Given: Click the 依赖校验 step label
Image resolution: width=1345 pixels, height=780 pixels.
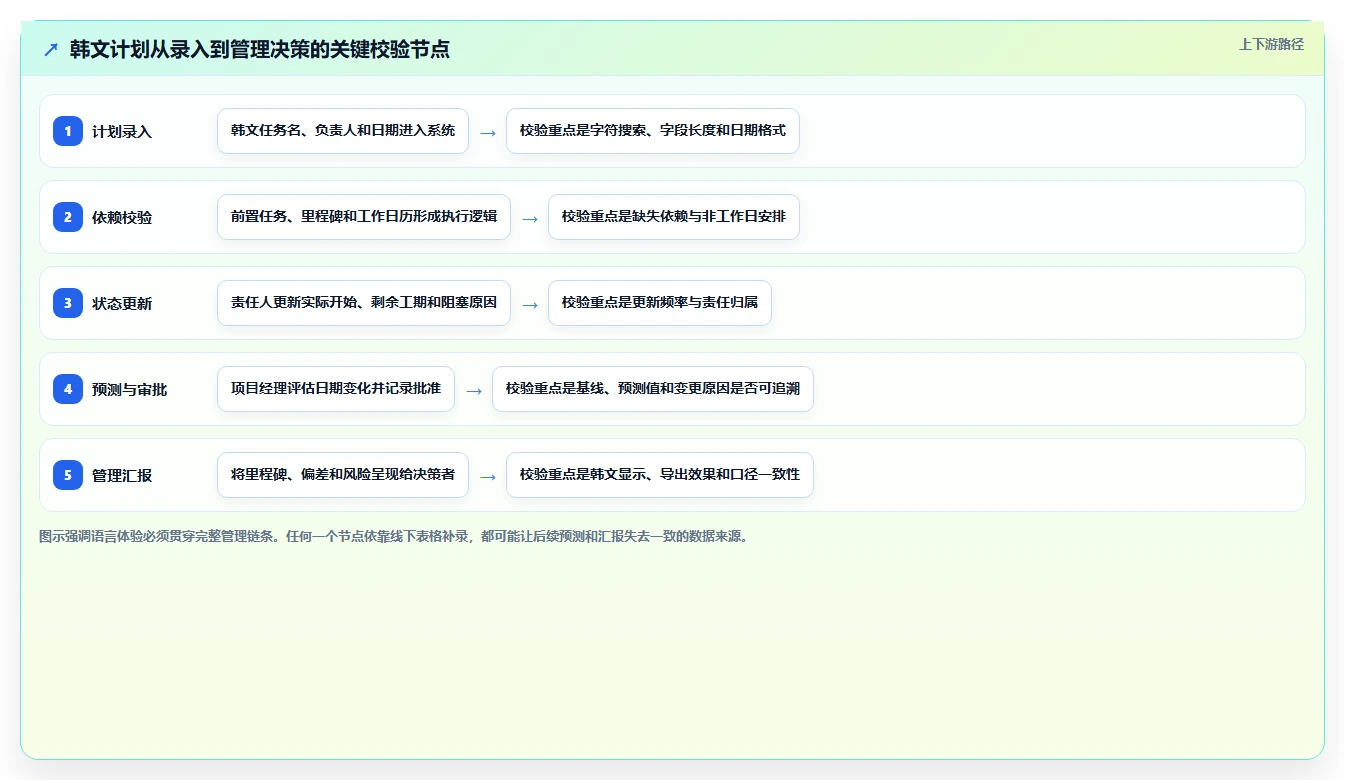Looking at the screenshot, I should pos(122,217).
